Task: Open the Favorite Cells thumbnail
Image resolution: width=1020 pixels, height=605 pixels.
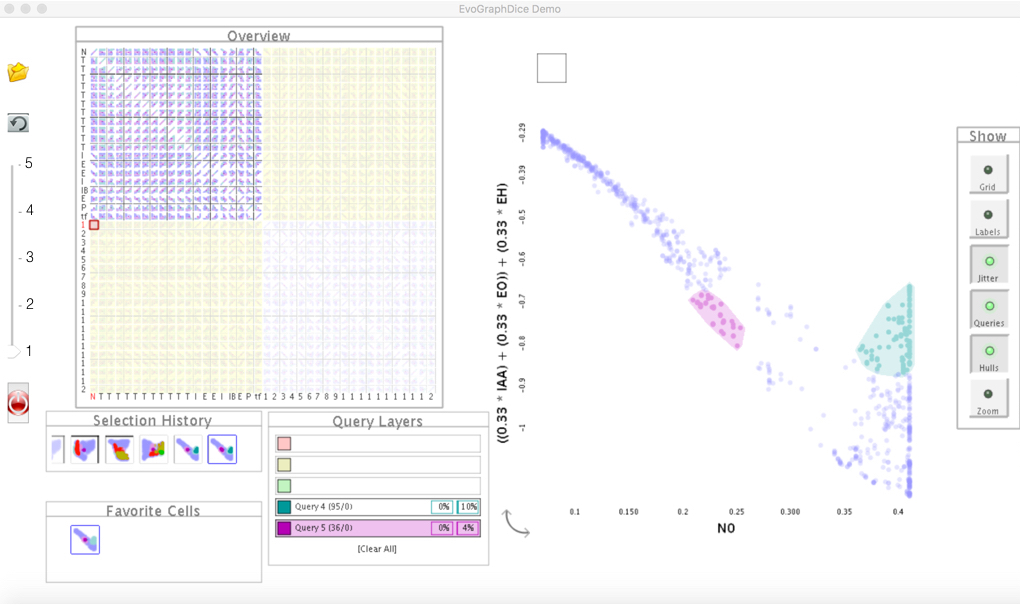Action: 85,539
